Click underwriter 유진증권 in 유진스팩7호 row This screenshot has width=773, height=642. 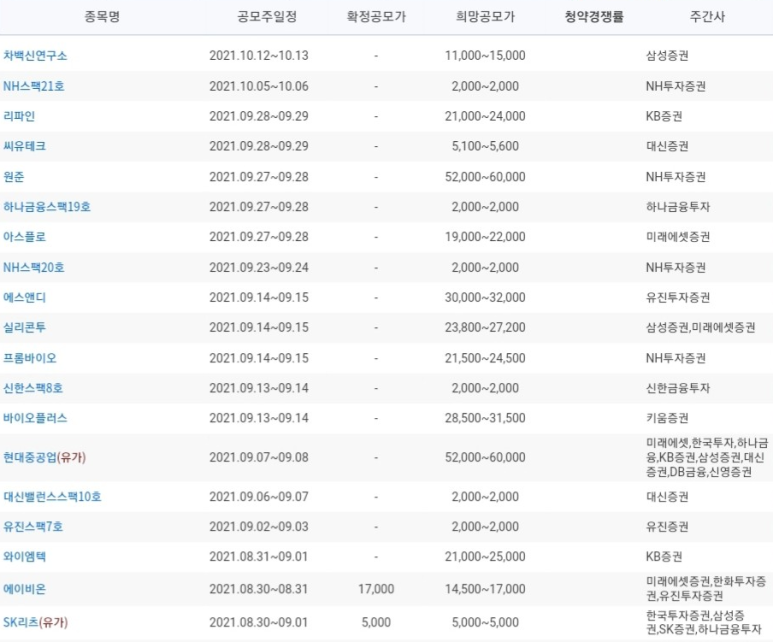[667, 527]
